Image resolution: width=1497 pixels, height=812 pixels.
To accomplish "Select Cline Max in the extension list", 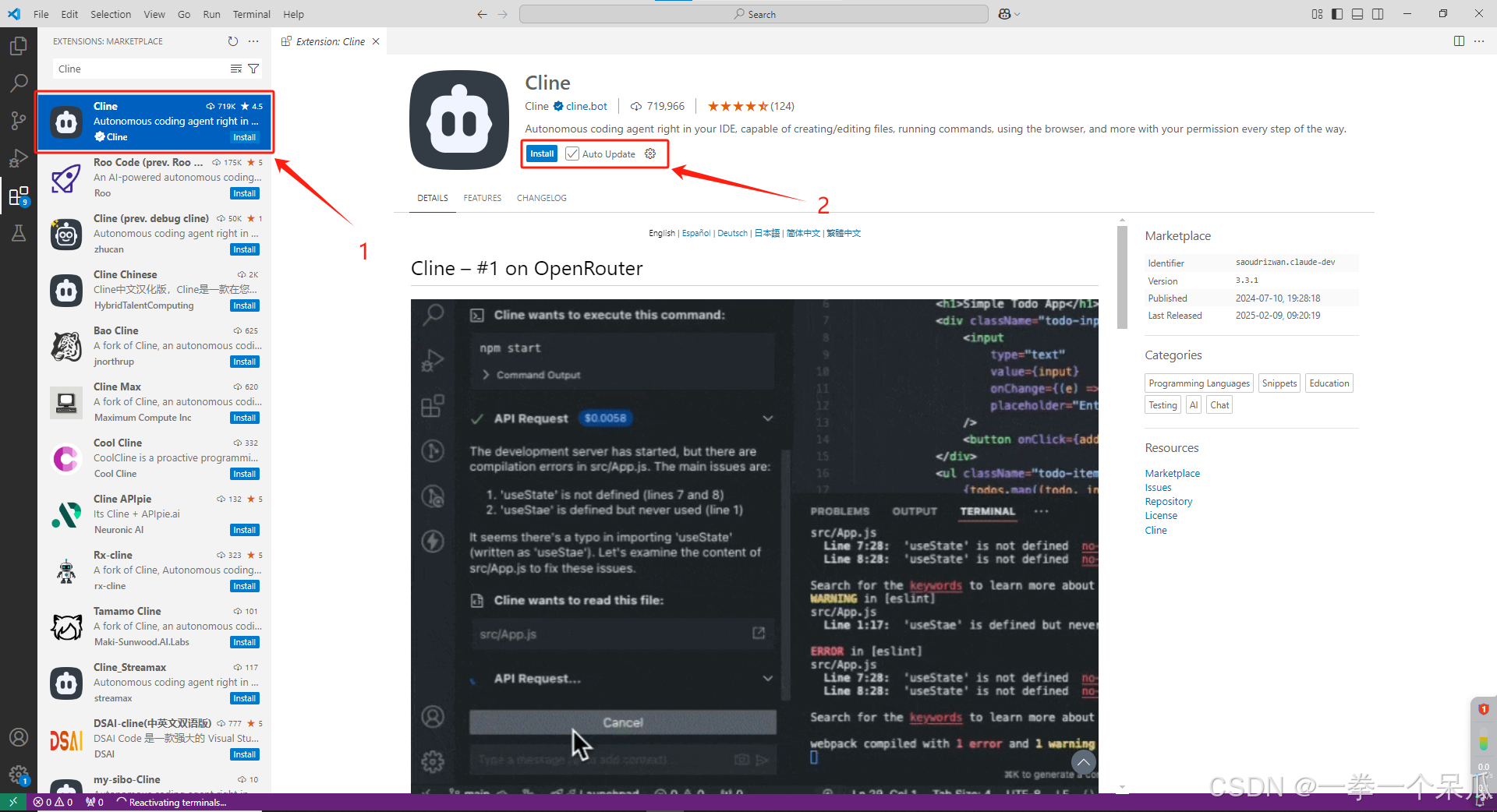I will [154, 402].
